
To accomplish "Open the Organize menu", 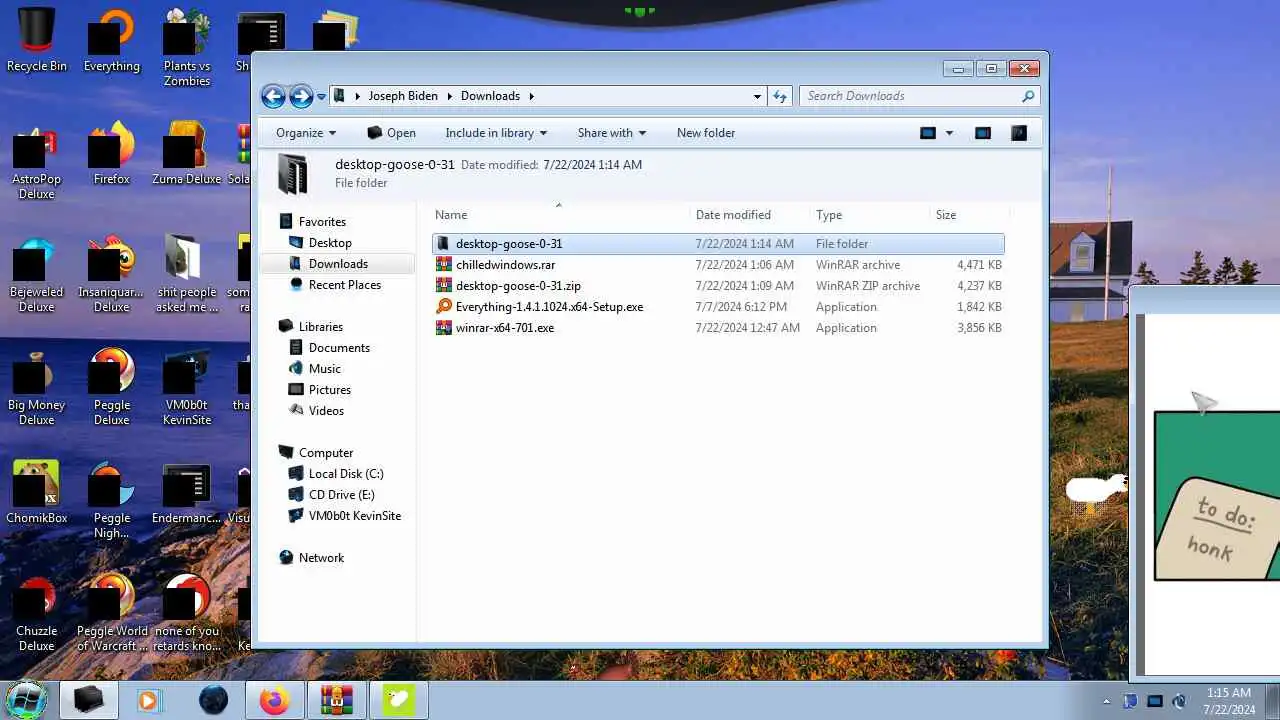I will click(x=306, y=133).
